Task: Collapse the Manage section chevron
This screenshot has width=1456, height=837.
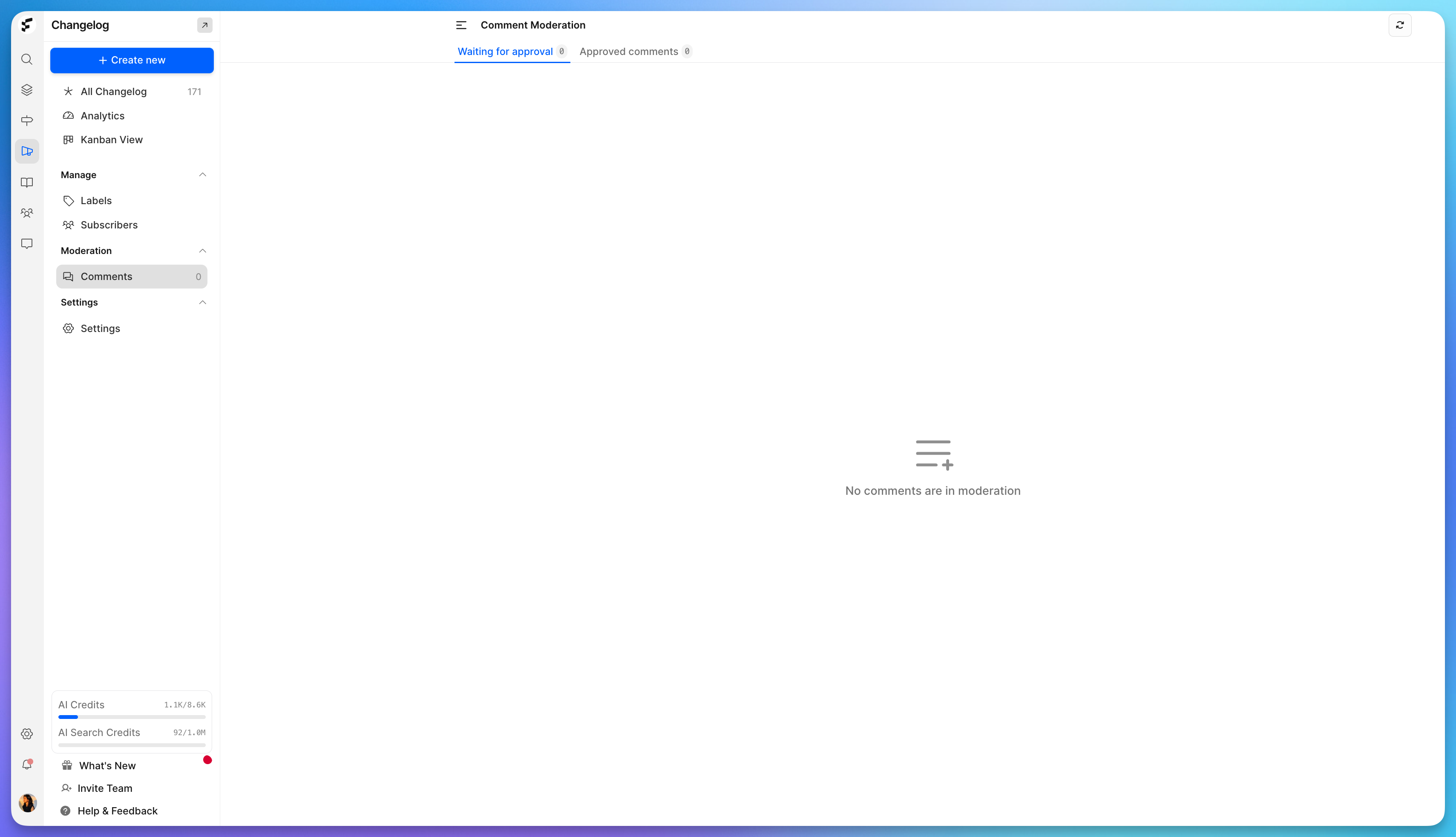Action: tap(202, 175)
